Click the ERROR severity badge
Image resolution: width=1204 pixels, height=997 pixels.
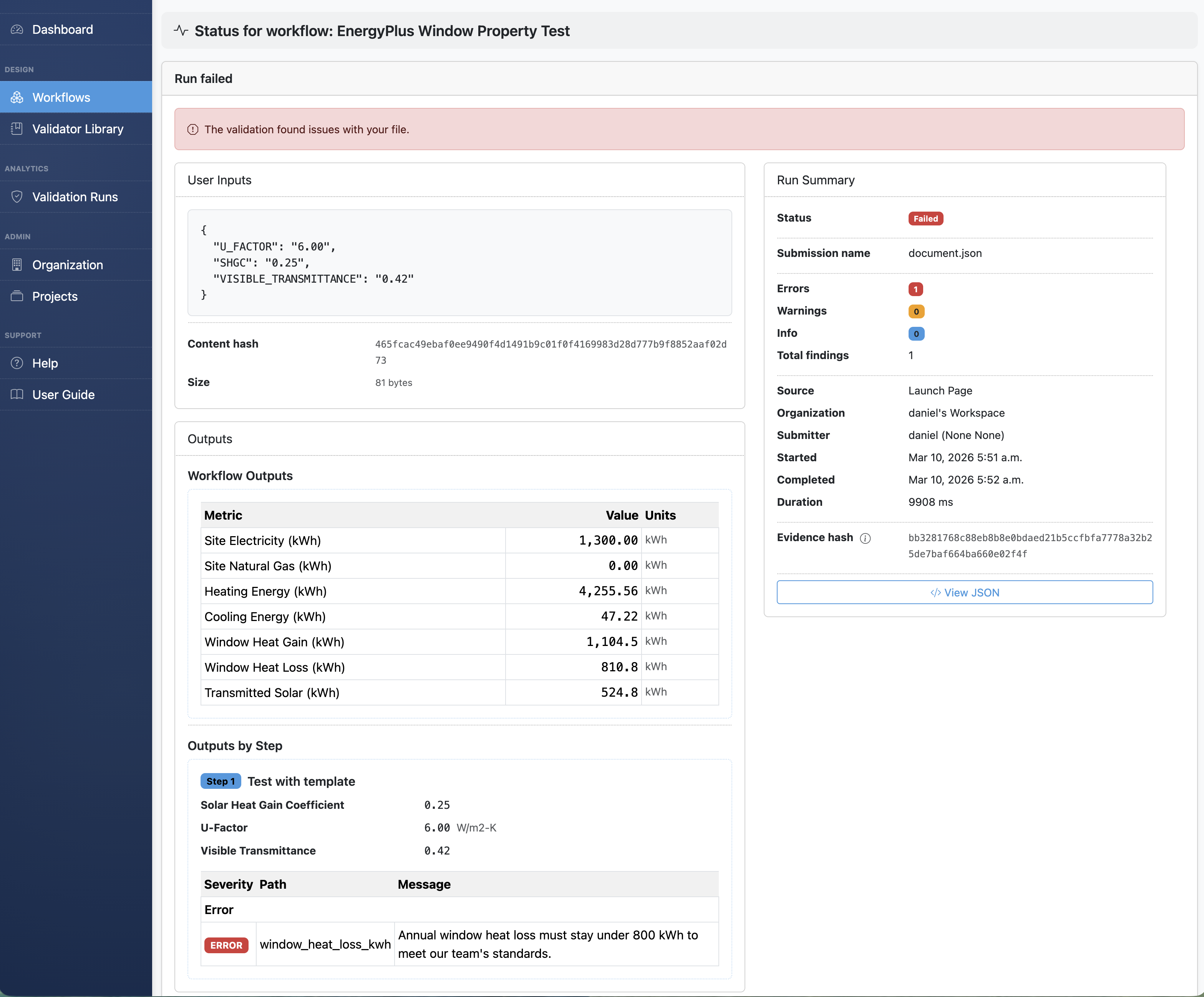click(226, 945)
